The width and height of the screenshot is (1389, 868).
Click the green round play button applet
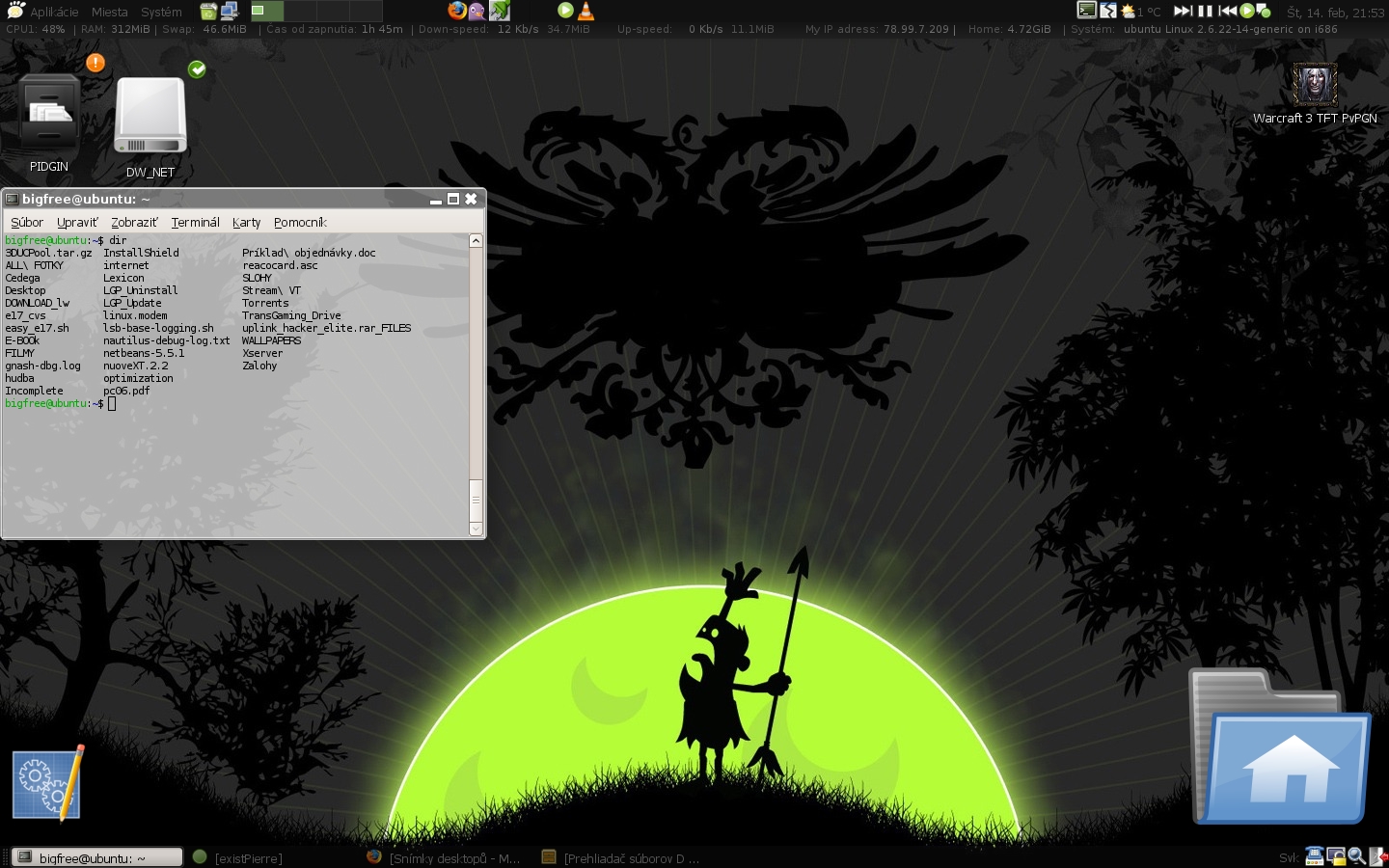pyautogui.click(x=1247, y=12)
